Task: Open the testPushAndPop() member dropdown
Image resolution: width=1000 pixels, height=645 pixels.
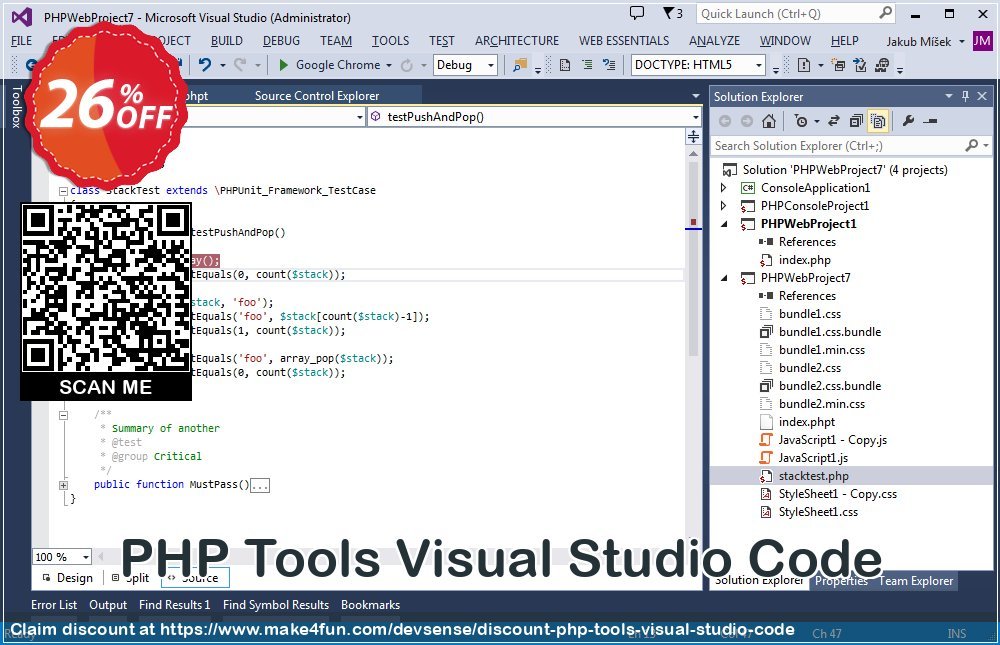Action: tap(695, 117)
